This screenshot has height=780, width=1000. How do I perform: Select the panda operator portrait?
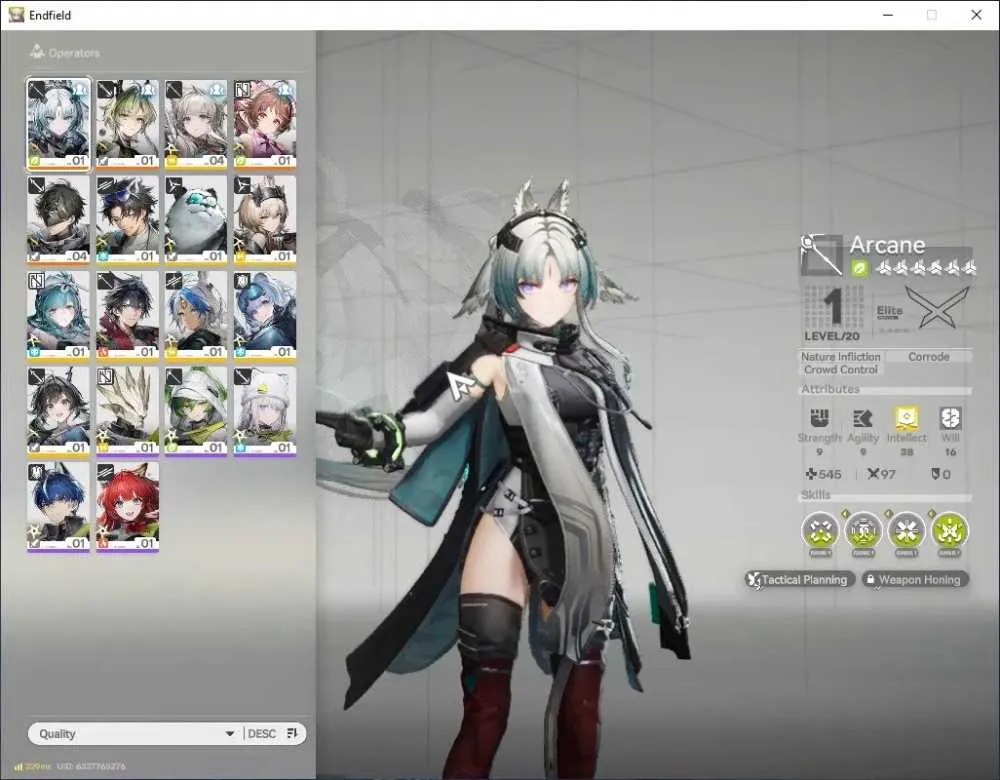click(x=196, y=219)
